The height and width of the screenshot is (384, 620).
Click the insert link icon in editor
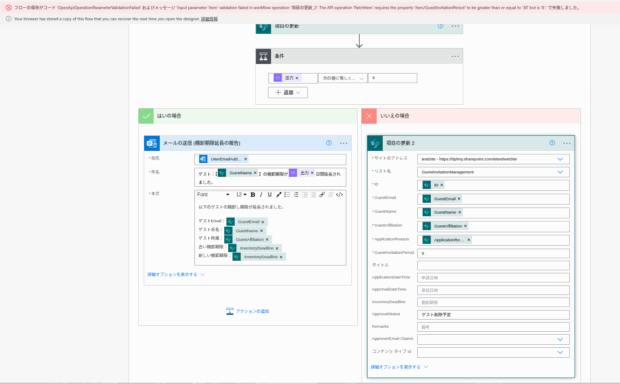pyautogui.click(x=322, y=195)
